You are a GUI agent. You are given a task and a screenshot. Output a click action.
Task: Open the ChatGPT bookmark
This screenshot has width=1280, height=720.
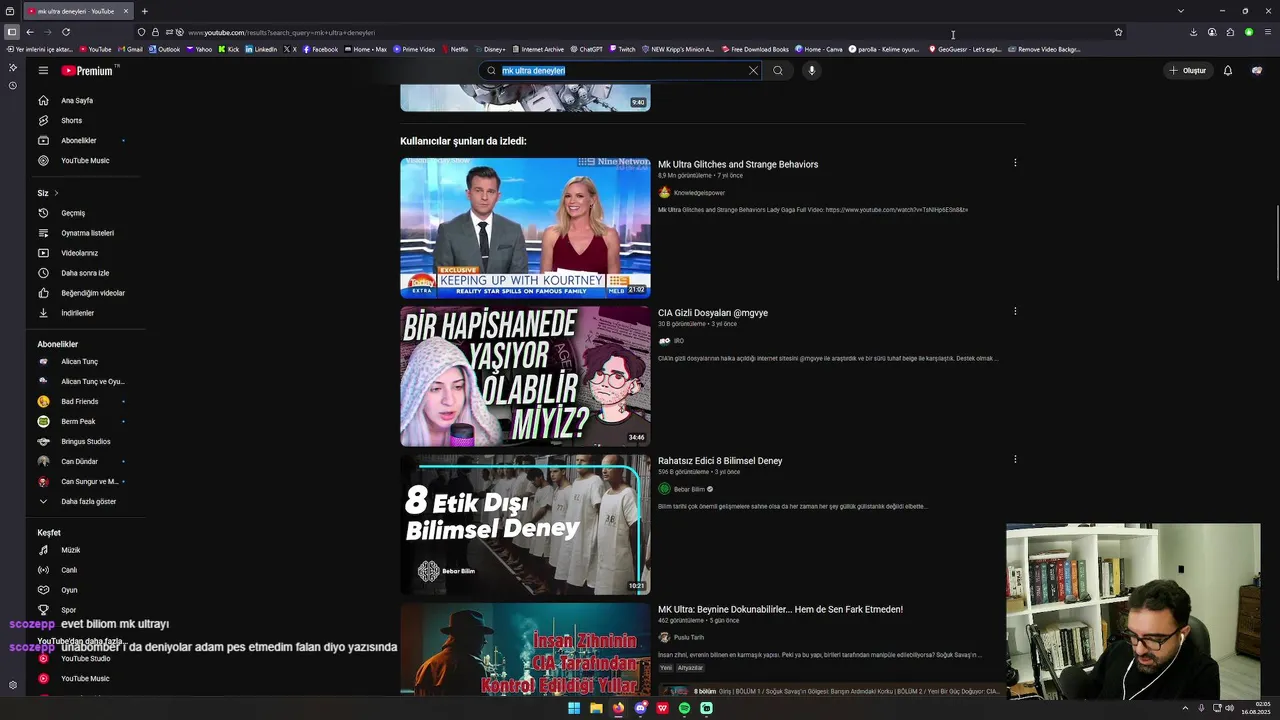tap(586, 49)
